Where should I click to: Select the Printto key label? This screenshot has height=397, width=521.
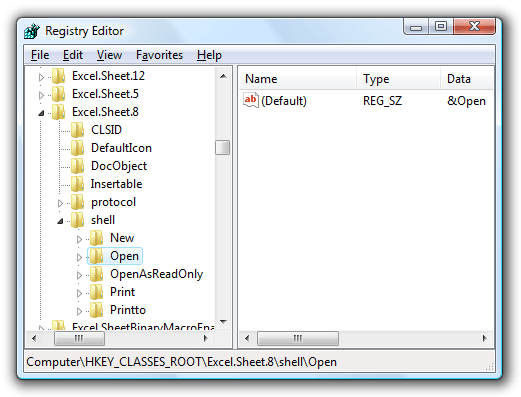(x=128, y=310)
